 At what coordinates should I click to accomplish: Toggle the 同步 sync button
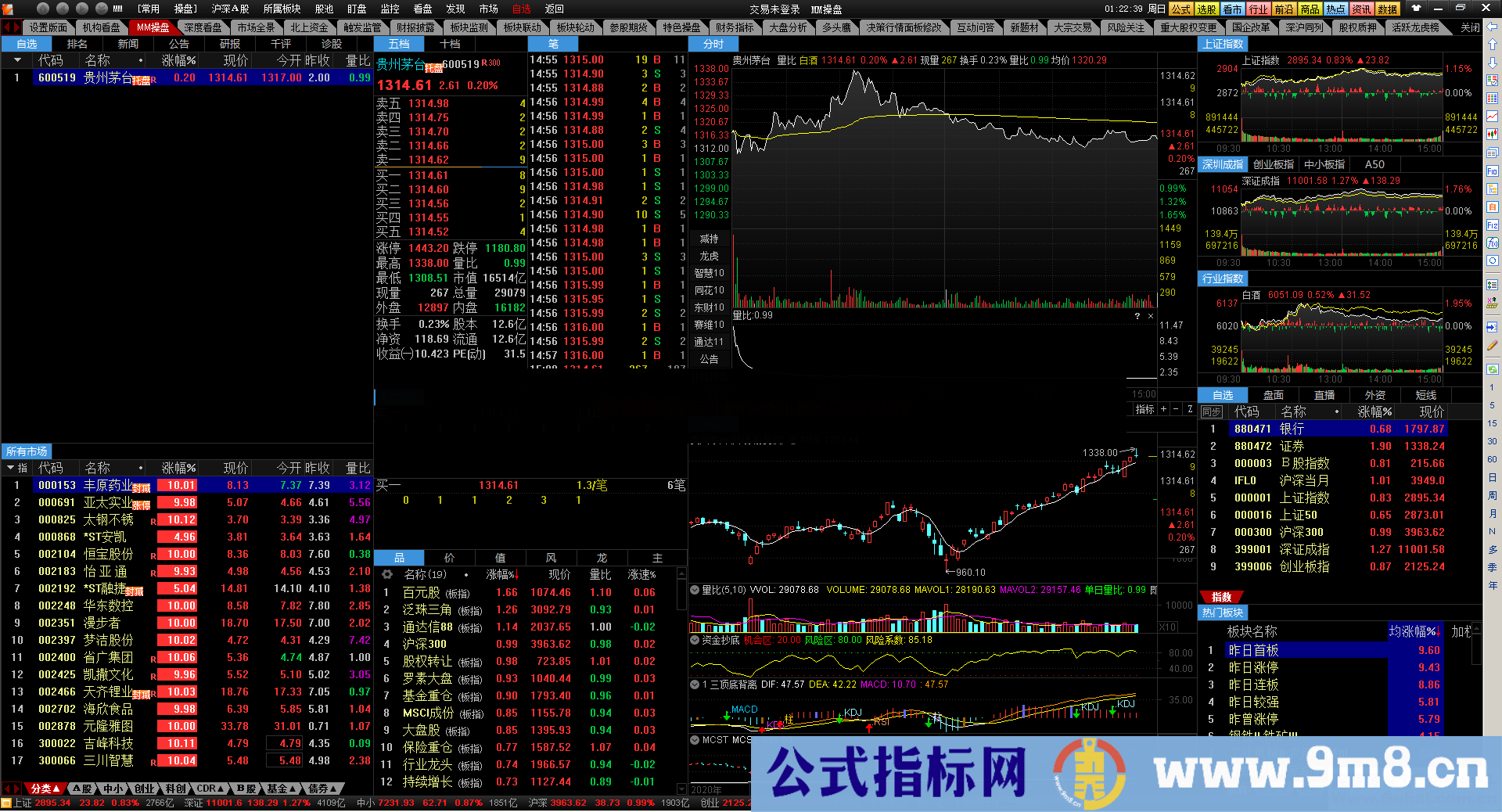click(1211, 412)
